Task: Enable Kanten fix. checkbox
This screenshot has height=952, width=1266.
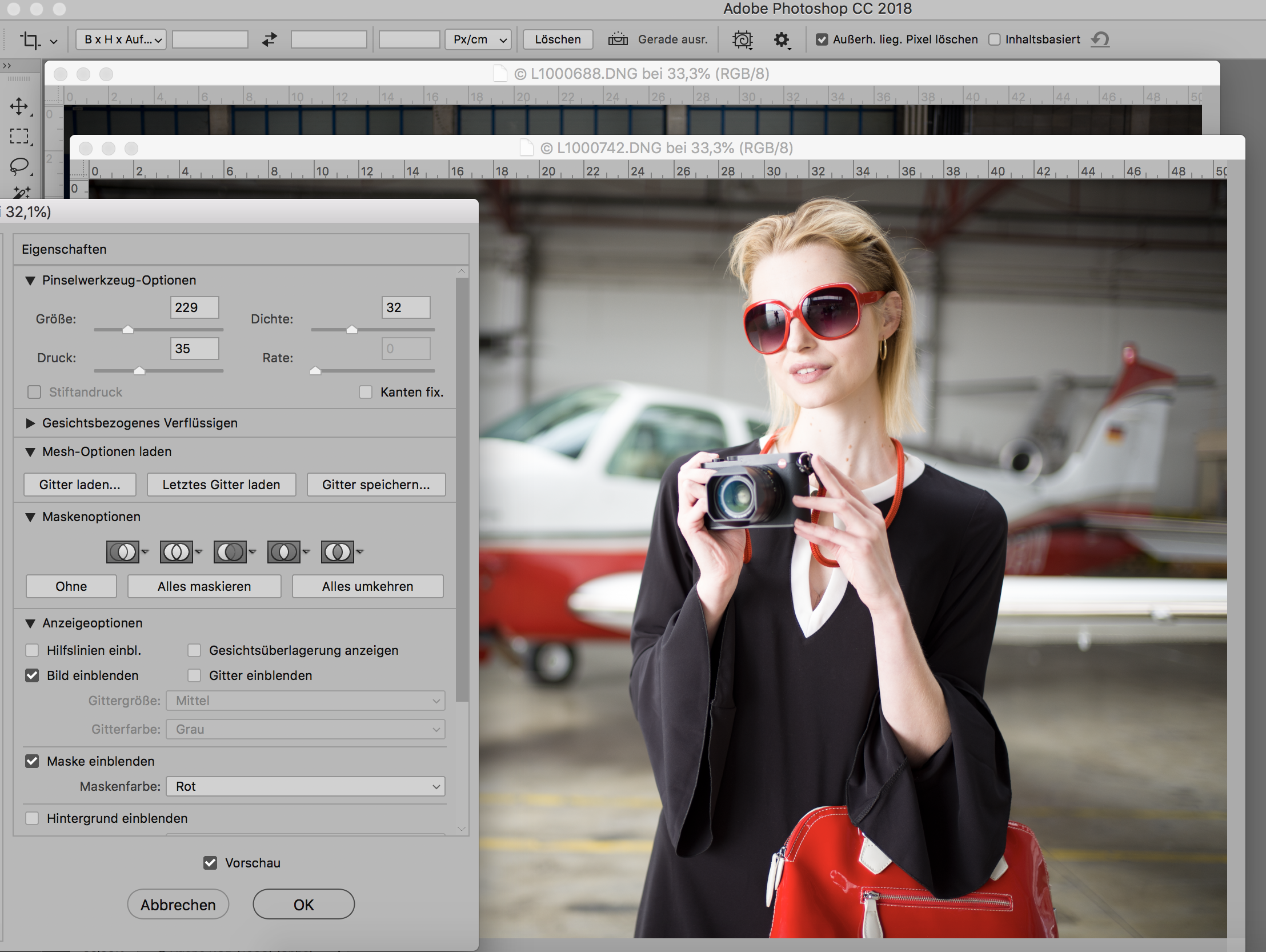Action: coord(365,392)
